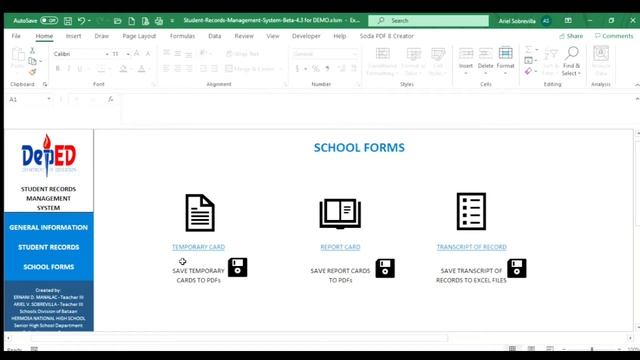Click floppy icon to save transcript records
640x360 pixels.
coord(517,268)
